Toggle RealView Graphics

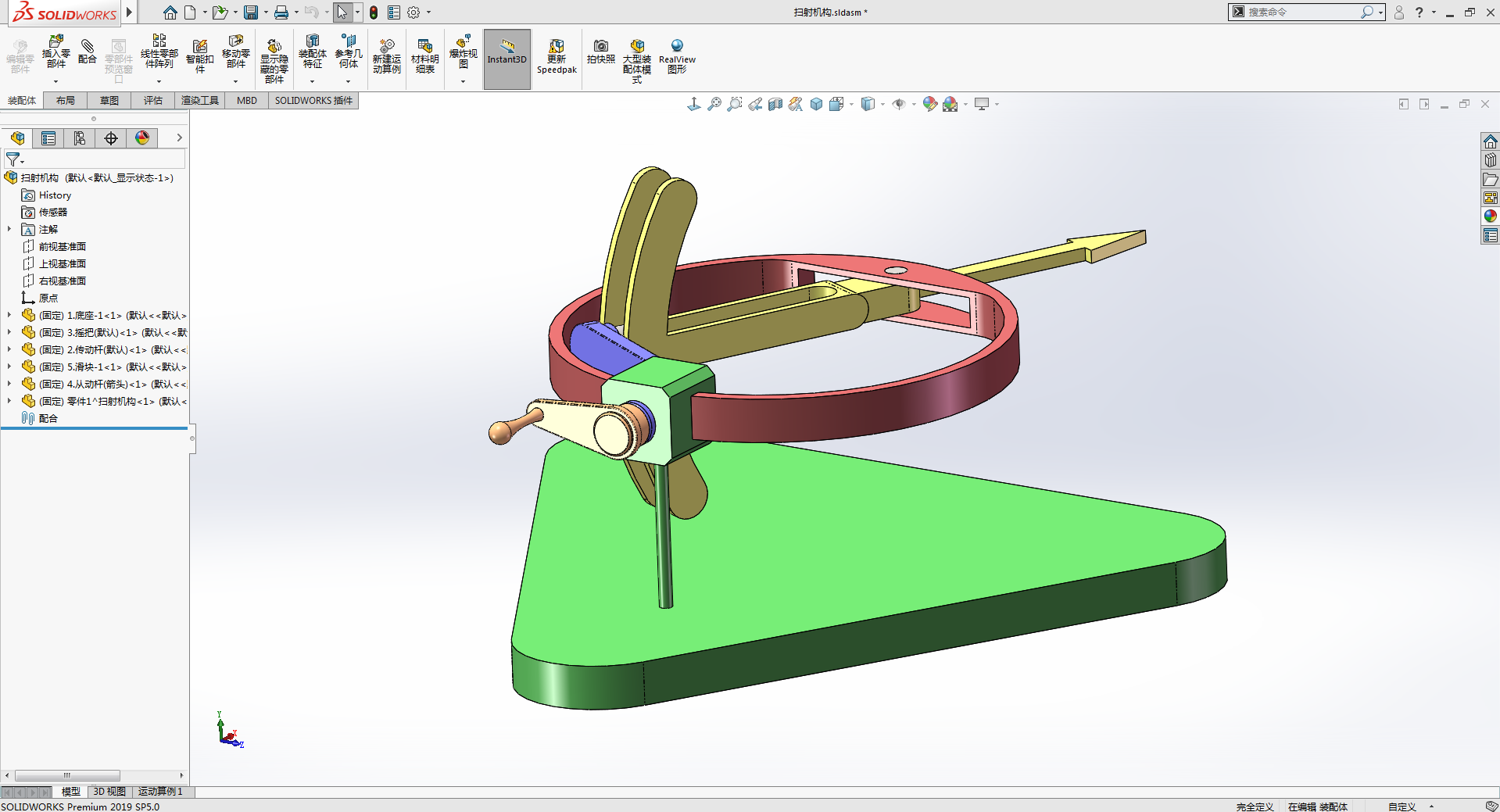(677, 56)
